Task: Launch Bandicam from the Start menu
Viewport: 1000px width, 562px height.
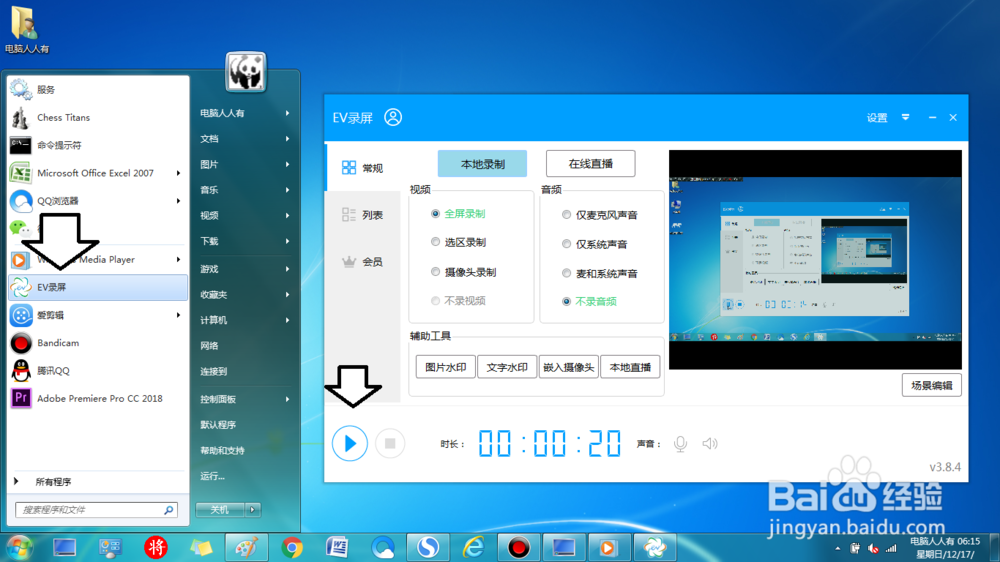Action: pos(98,343)
